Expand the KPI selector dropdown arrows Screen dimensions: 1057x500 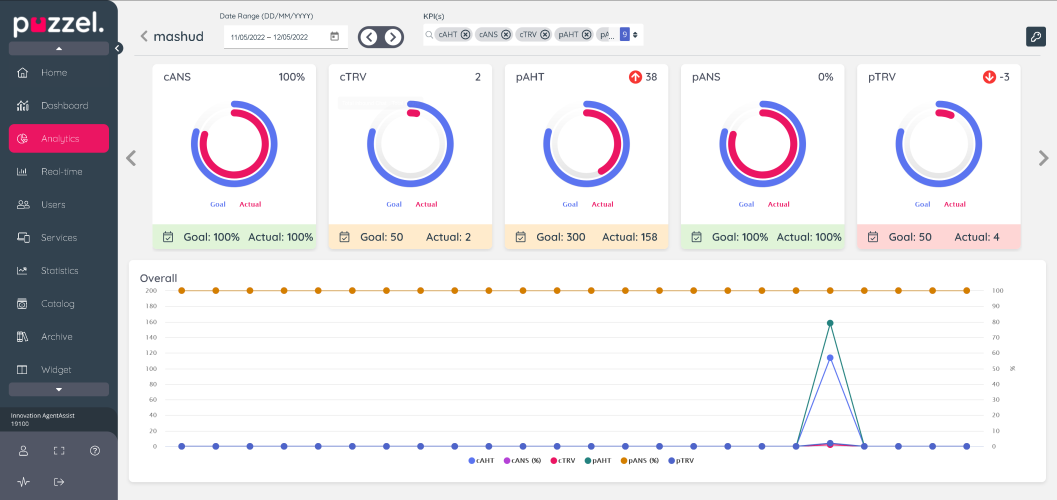pyautogui.click(x=635, y=34)
